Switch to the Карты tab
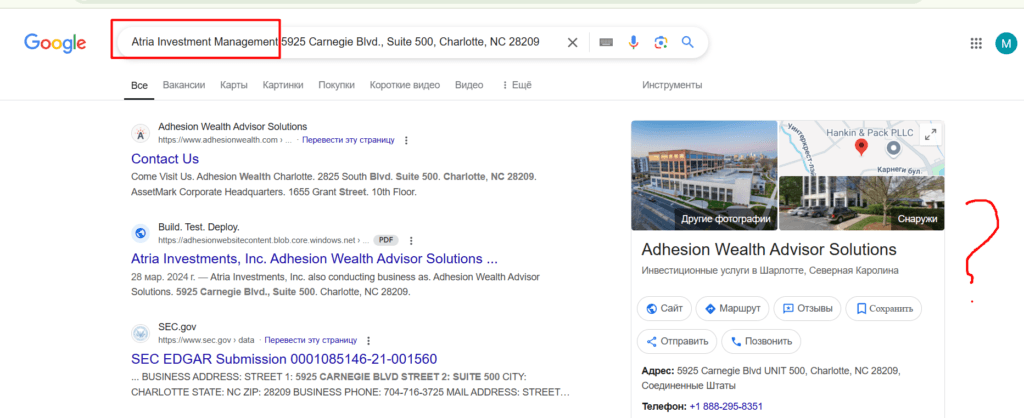 (x=234, y=85)
